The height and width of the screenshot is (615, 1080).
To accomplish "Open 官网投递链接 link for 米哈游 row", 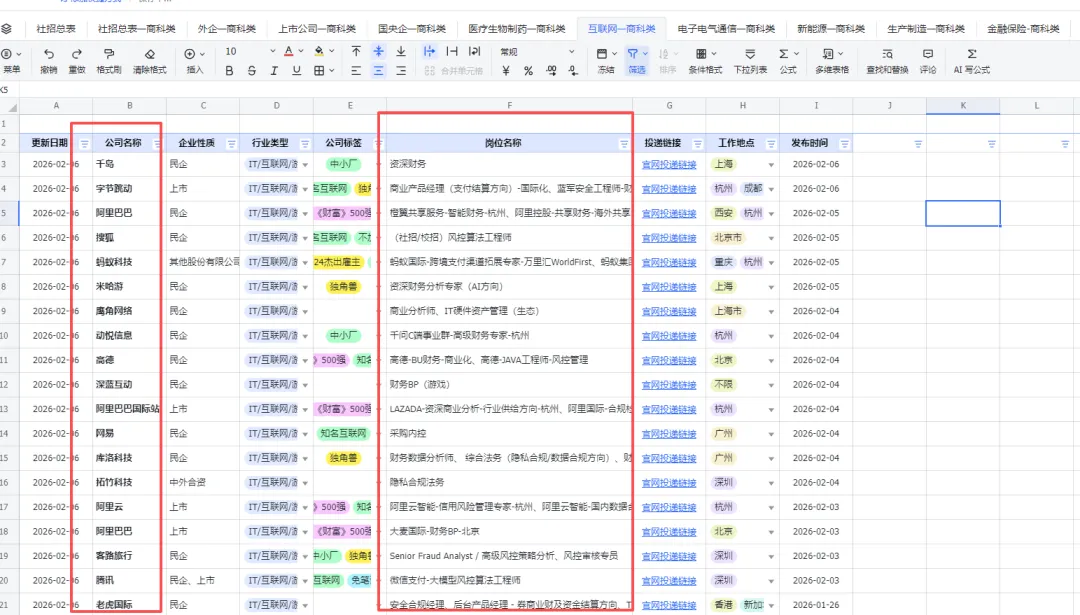I will 669,287.
